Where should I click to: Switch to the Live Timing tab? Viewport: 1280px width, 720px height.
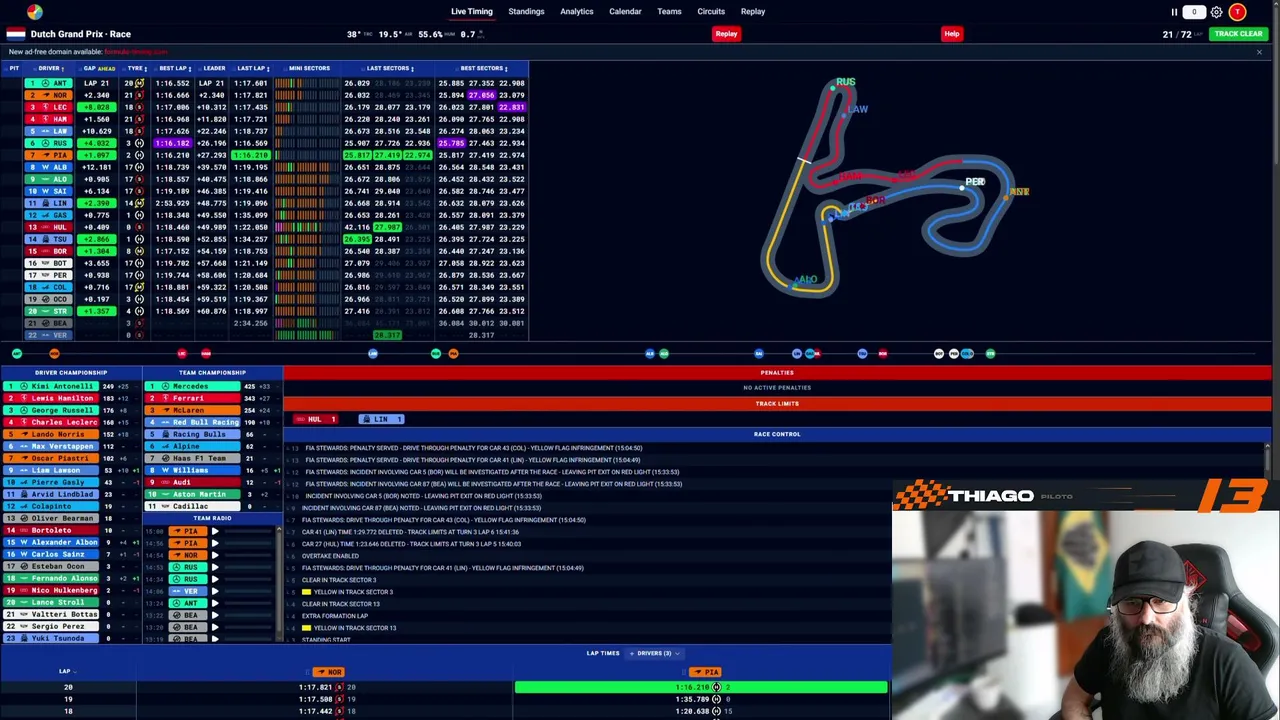[471, 12]
